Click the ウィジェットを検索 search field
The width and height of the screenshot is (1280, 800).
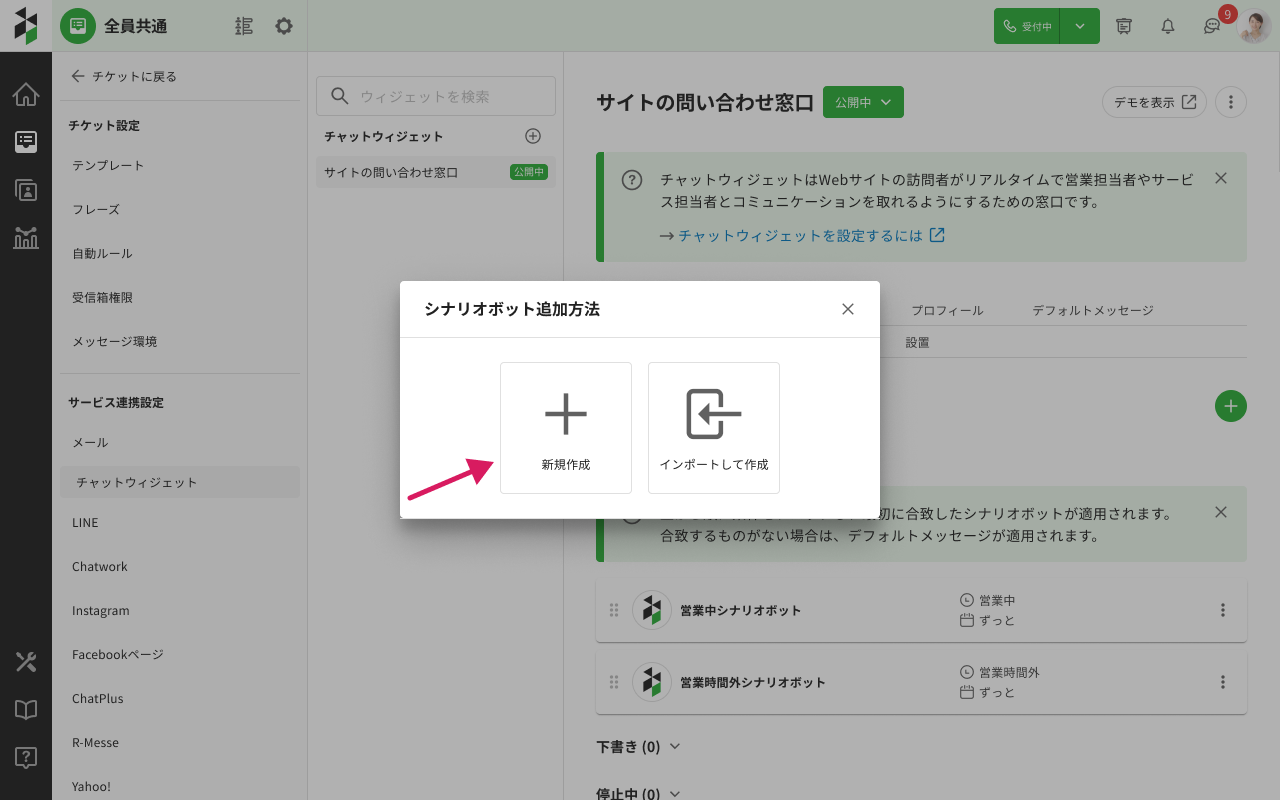pyautogui.click(x=436, y=96)
